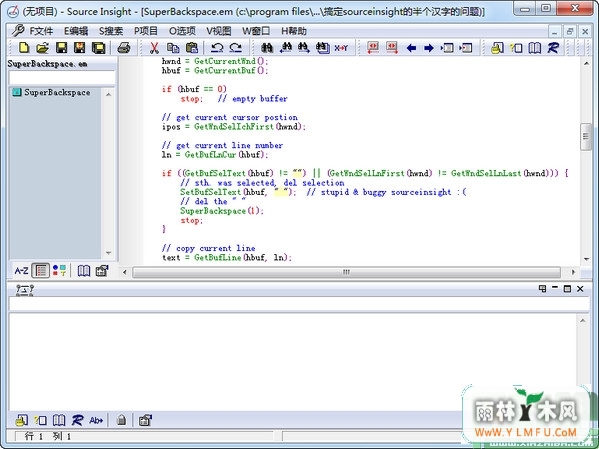Click the Save All toolbar icon
The image size is (599, 449).
(x=99, y=48)
